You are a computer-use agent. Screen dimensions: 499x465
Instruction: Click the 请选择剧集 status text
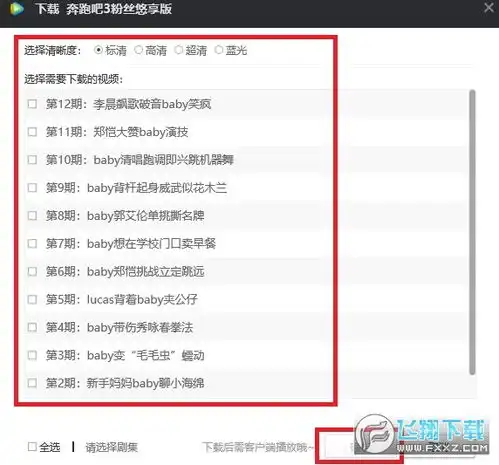click(x=112, y=447)
